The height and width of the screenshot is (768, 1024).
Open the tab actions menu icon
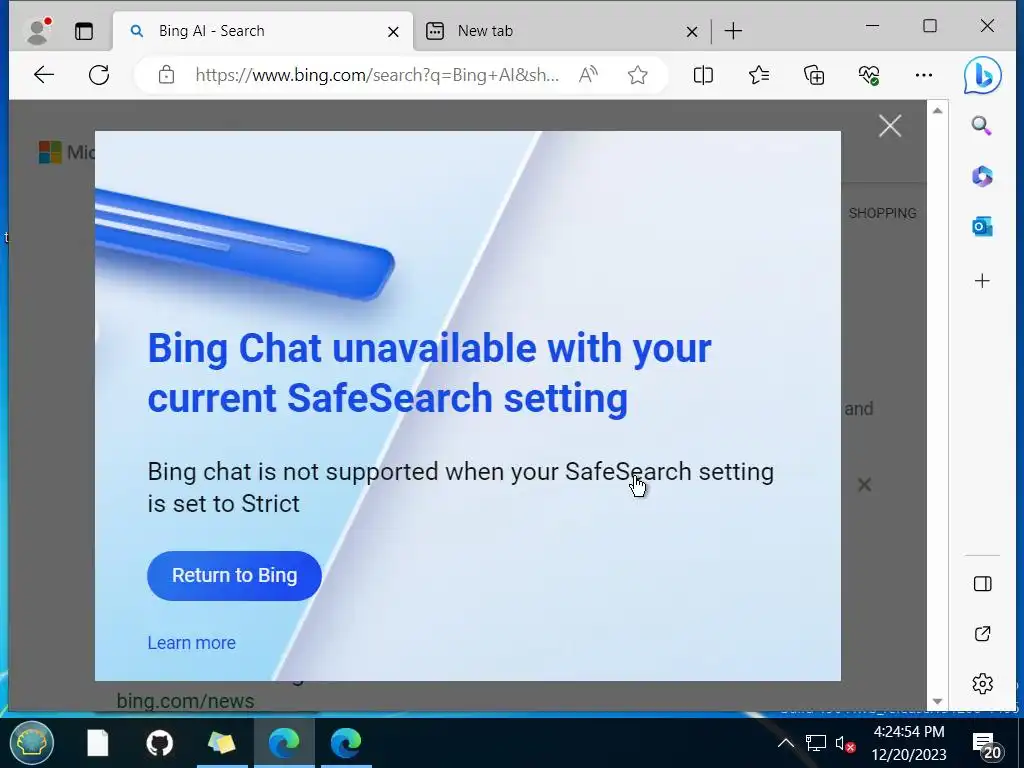[84, 31]
